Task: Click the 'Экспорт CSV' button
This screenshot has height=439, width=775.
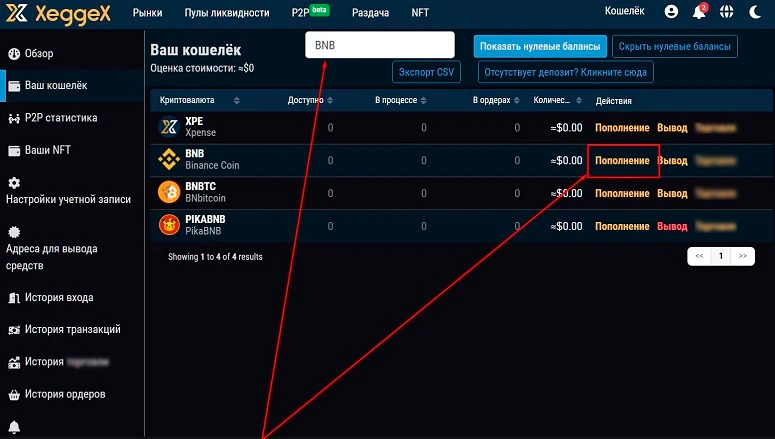Action: (x=426, y=72)
